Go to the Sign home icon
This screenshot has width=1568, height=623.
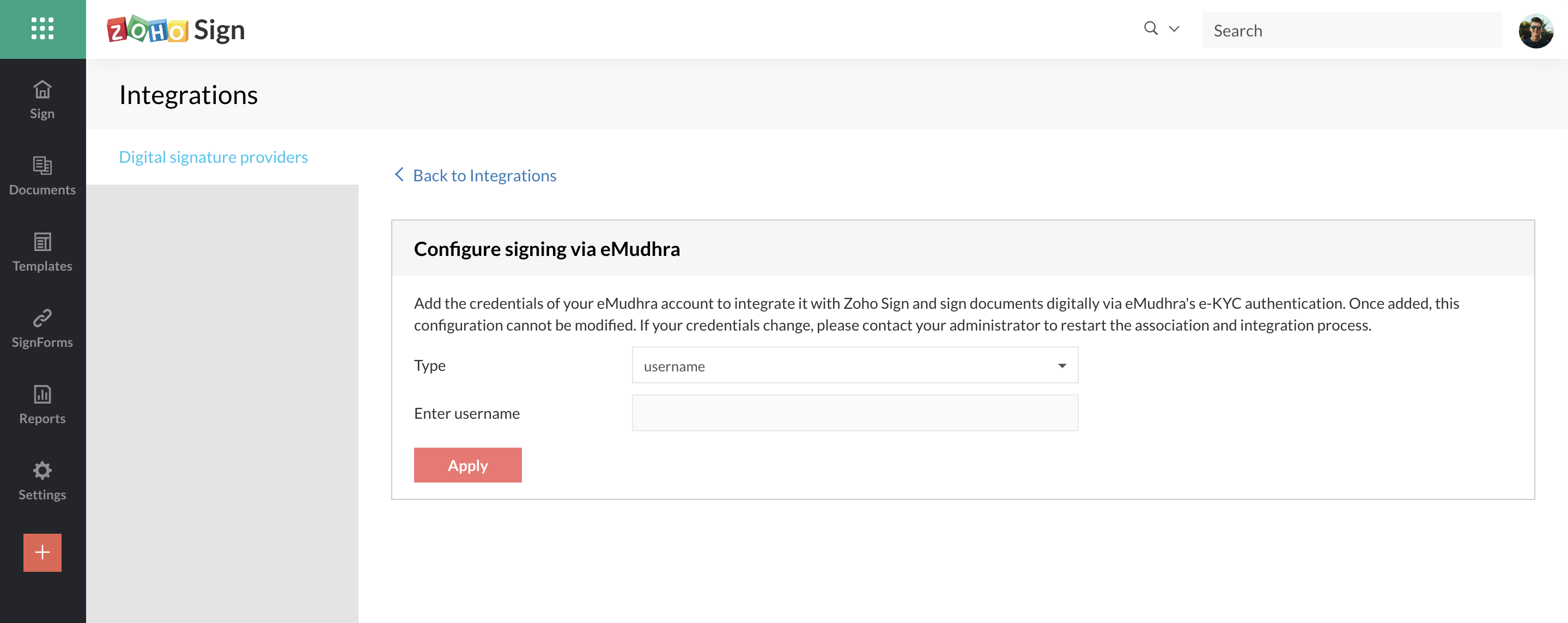pyautogui.click(x=42, y=89)
